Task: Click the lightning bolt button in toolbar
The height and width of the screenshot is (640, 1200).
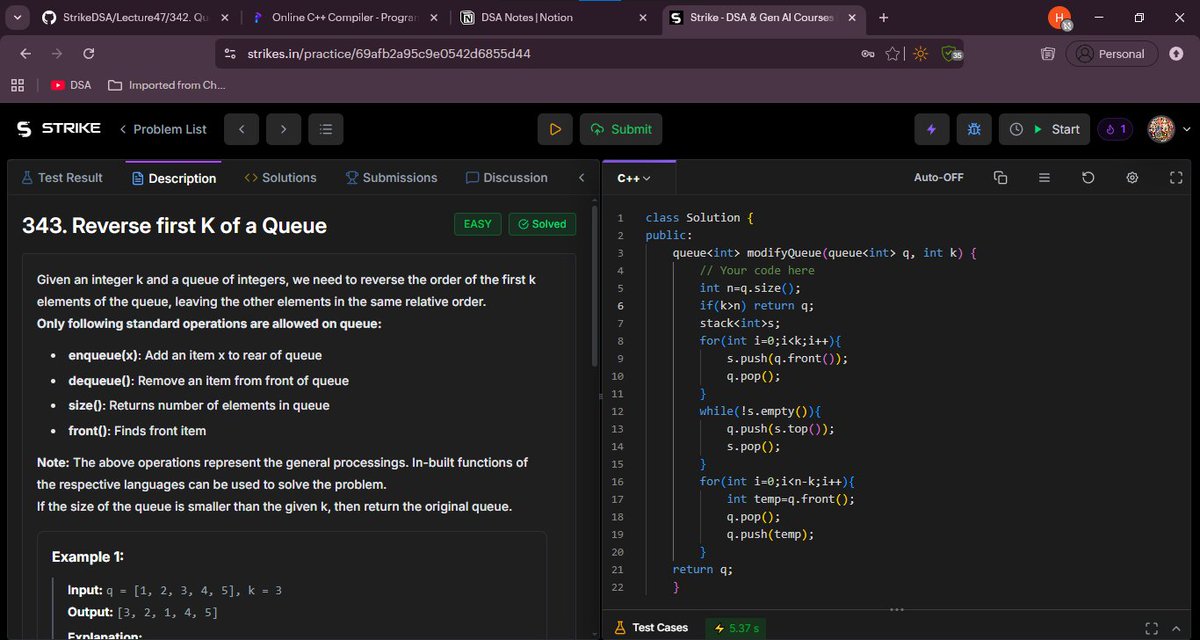Action: (932, 129)
